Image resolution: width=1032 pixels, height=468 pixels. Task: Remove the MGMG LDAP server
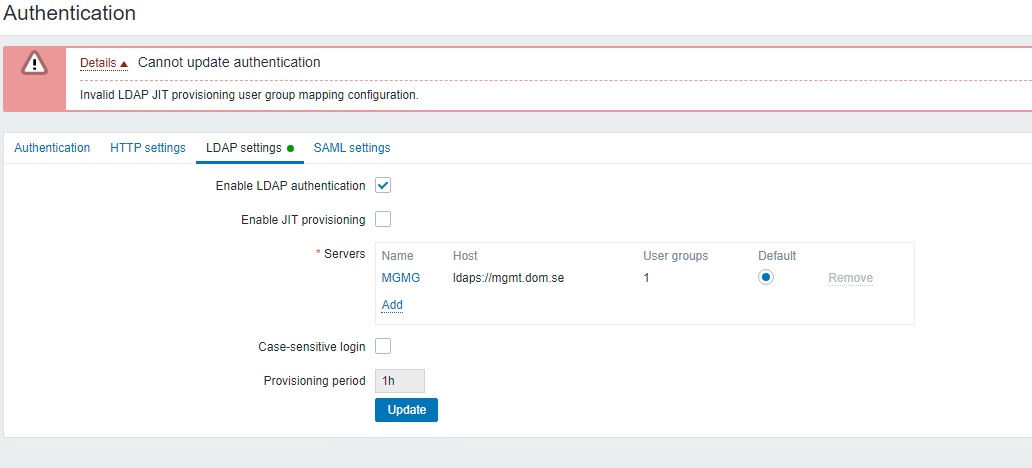click(x=850, y=278)
